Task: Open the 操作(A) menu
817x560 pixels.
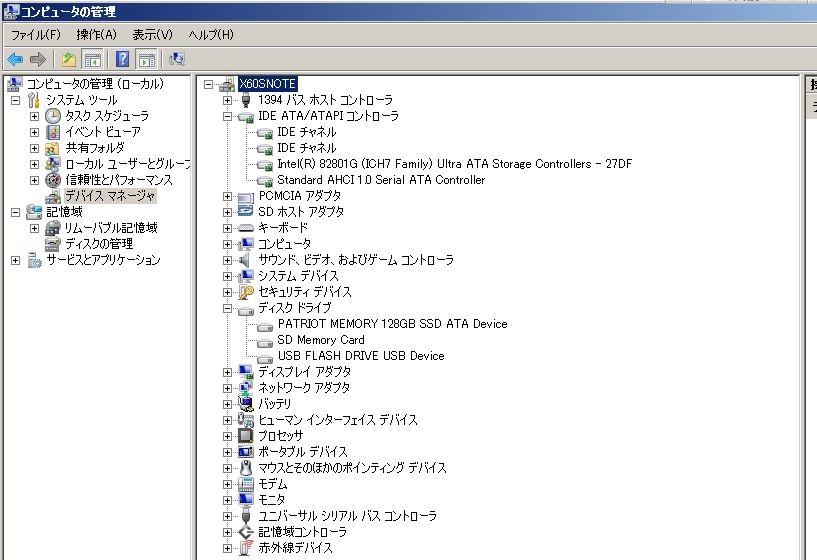Action: coord(96,35)
